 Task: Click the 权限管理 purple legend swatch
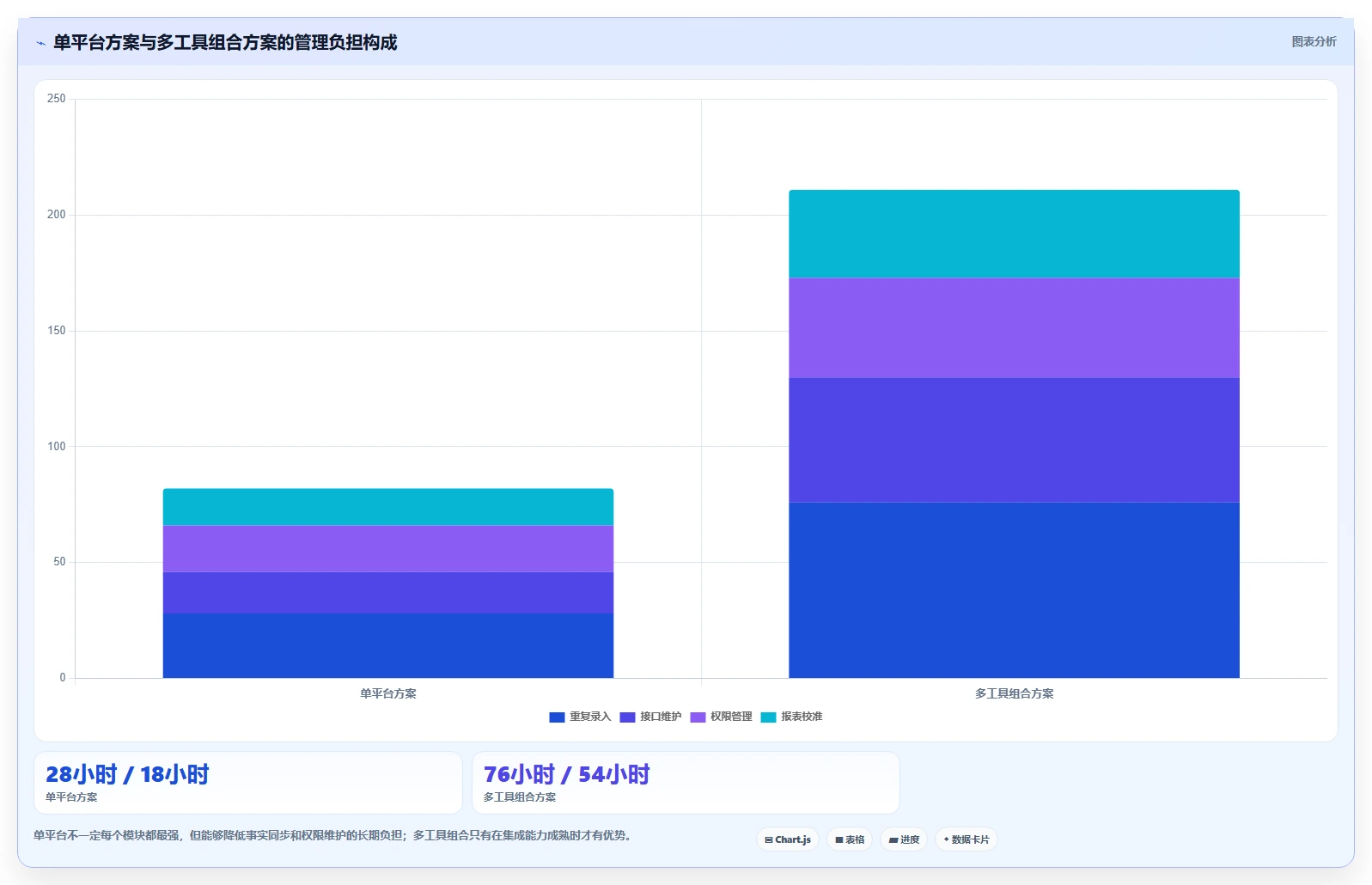click(x=698, y=717)
